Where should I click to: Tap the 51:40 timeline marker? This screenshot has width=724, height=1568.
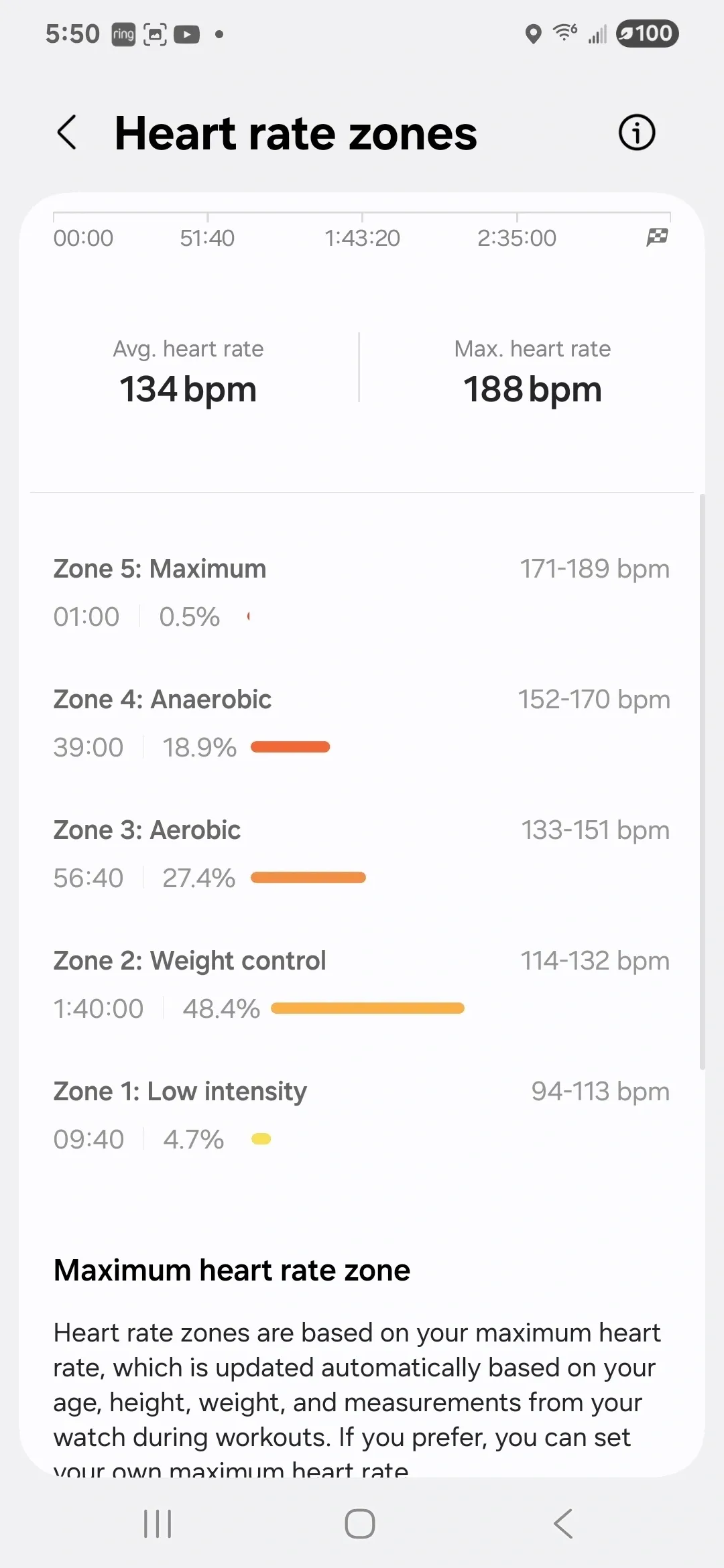pos(207,238)
